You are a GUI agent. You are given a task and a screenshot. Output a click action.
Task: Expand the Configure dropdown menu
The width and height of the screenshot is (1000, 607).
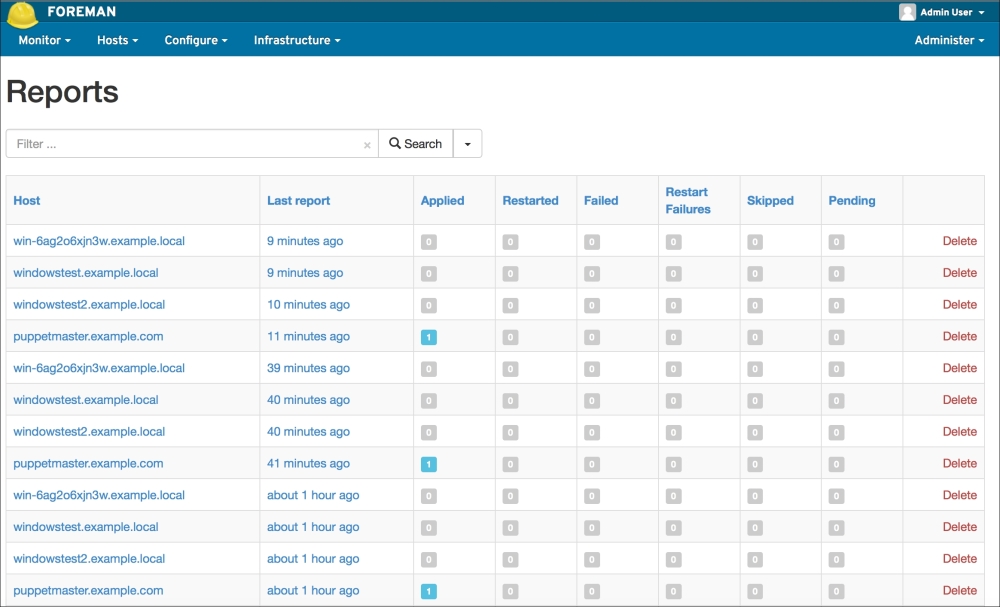pyautogui.click(x=196, y=40)
